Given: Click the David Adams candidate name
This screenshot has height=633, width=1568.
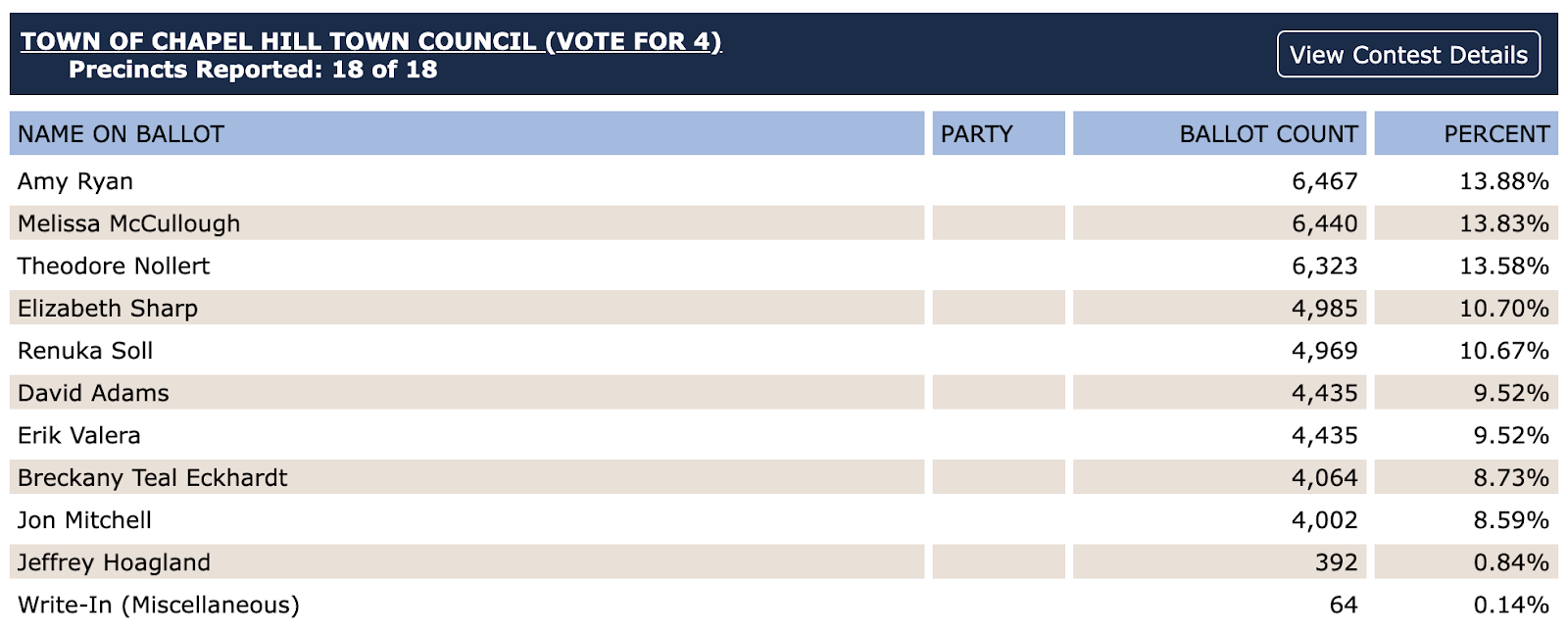Looking at the screenshot, I should (93, 393).
